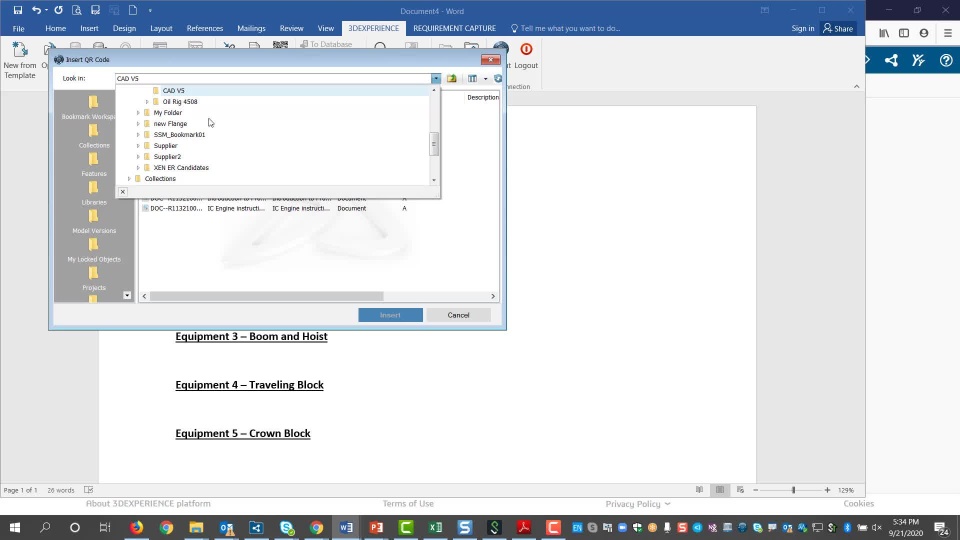Switch to Print Layout view

tap(720, 490)
